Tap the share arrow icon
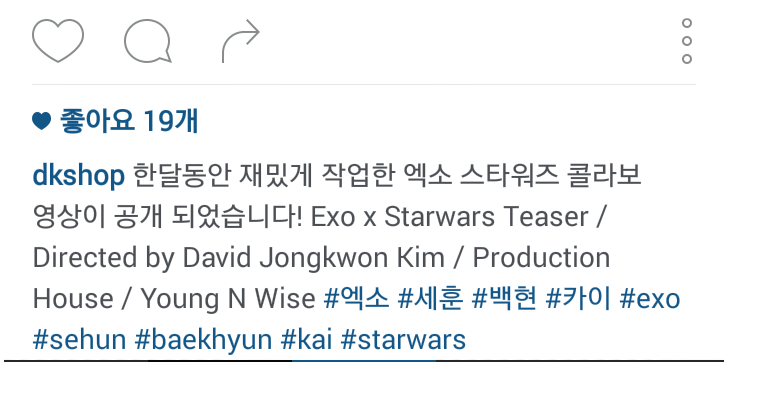The image size is (776, 416). [241, 41]
